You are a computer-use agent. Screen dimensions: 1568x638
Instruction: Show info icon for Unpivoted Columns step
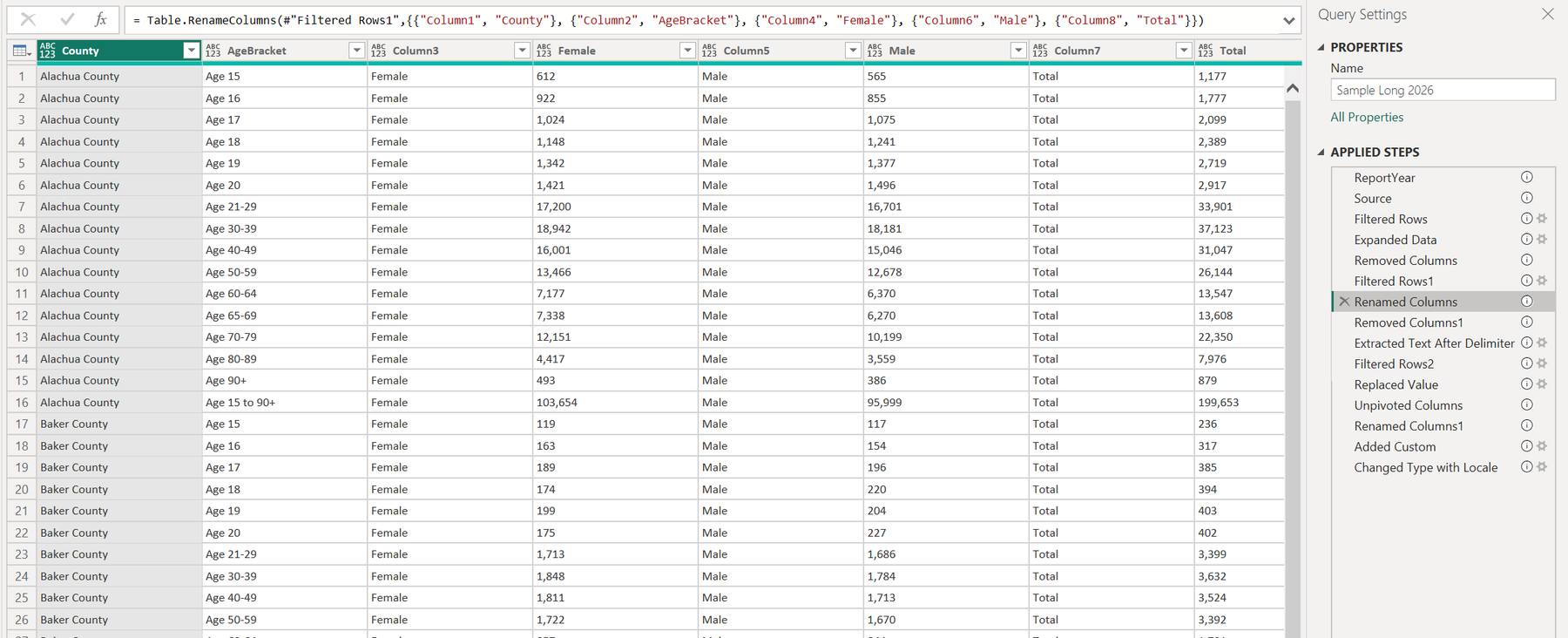click(1527, 405)
